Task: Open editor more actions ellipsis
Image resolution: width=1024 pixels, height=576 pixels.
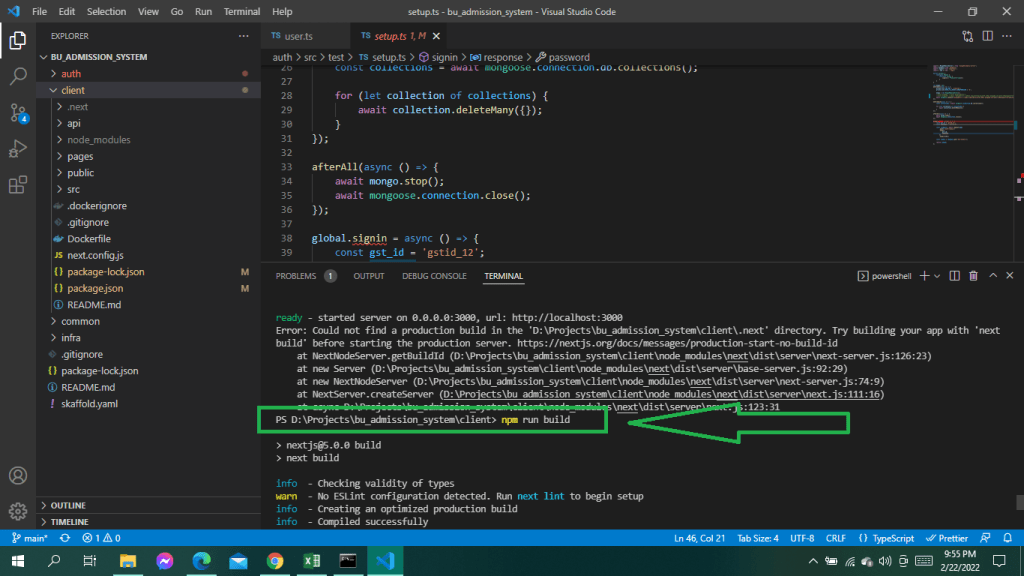Action: [1007, 36]
